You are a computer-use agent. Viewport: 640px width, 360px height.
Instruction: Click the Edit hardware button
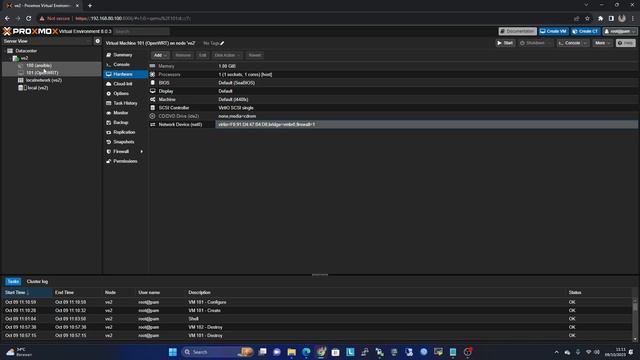[x=202, y=55]
